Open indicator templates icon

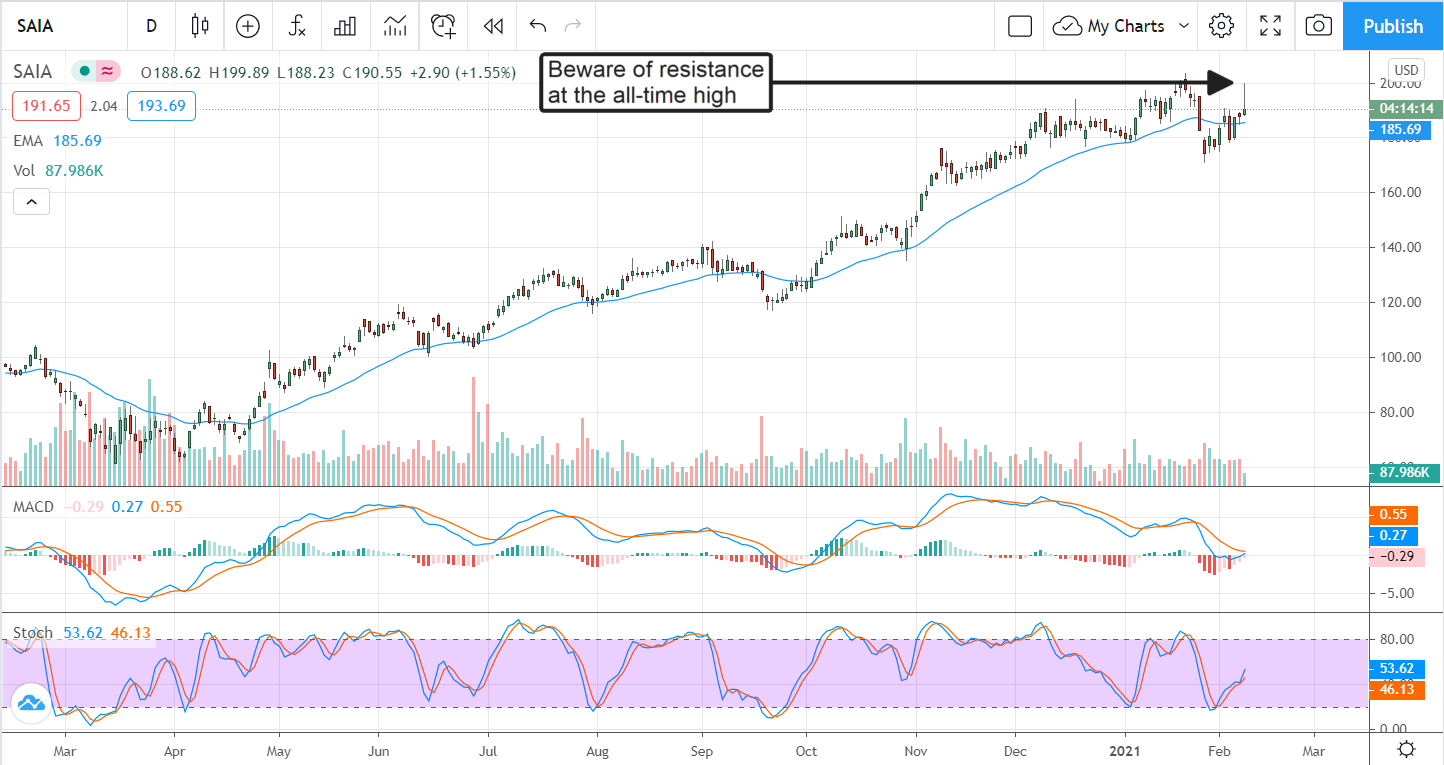click(x=394, y=26)
